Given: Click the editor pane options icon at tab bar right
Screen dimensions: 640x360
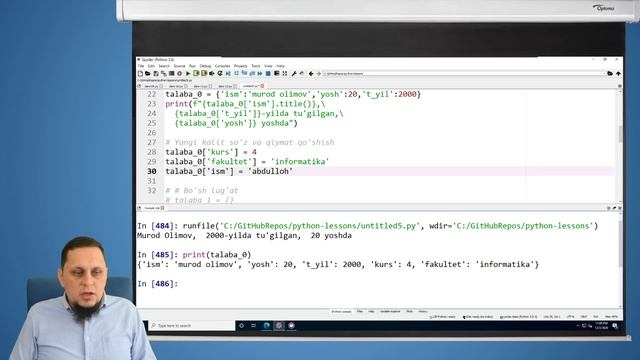Looking at the screenshot, I should [620, 86].
